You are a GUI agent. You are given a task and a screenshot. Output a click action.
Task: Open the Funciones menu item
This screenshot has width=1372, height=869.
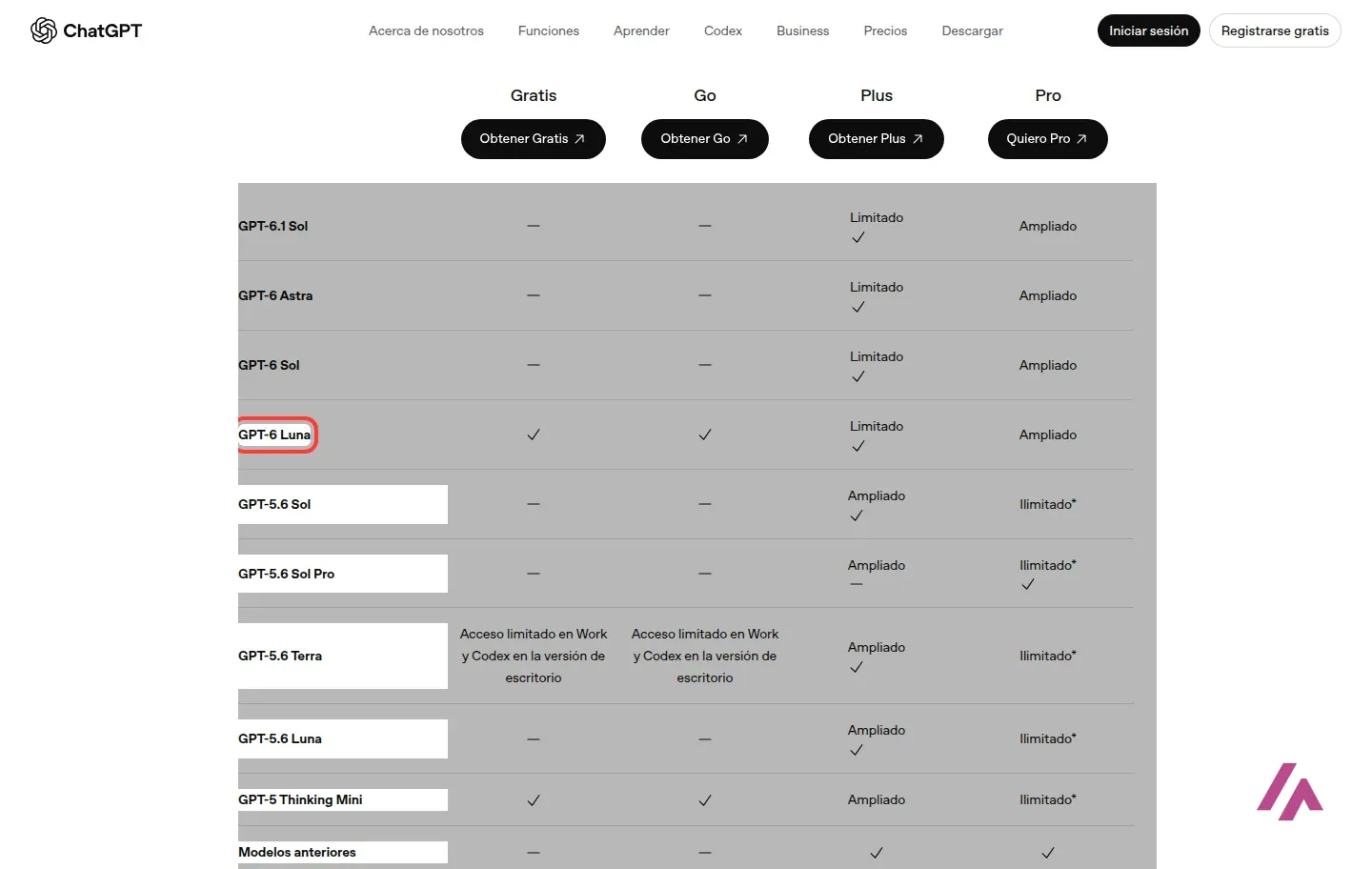[x=549, y=30]
